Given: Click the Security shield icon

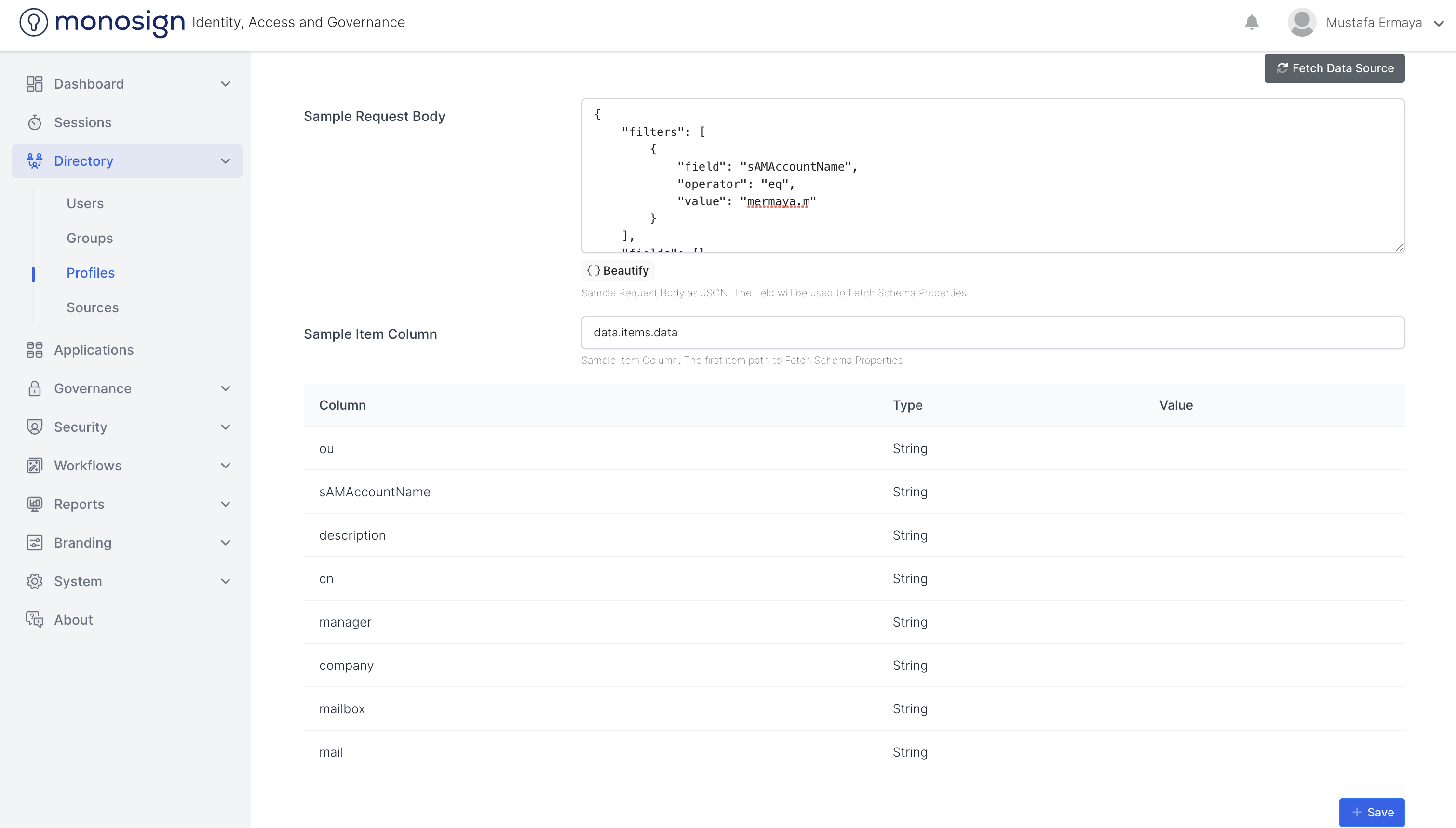Looking at the screenshot, I should click(35, 427).
